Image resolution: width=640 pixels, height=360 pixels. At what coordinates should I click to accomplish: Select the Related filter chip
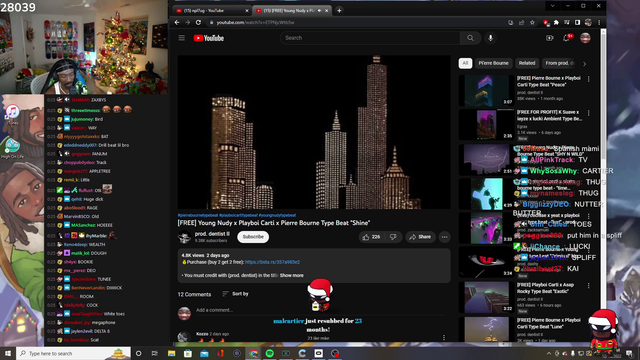(x=527, y=63)
